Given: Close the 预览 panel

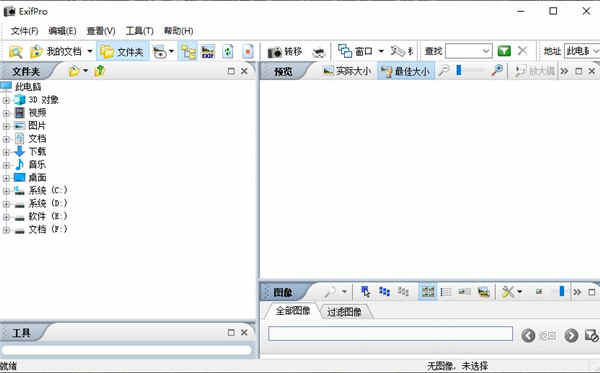Looking at the screenshot, I should 592,71.
